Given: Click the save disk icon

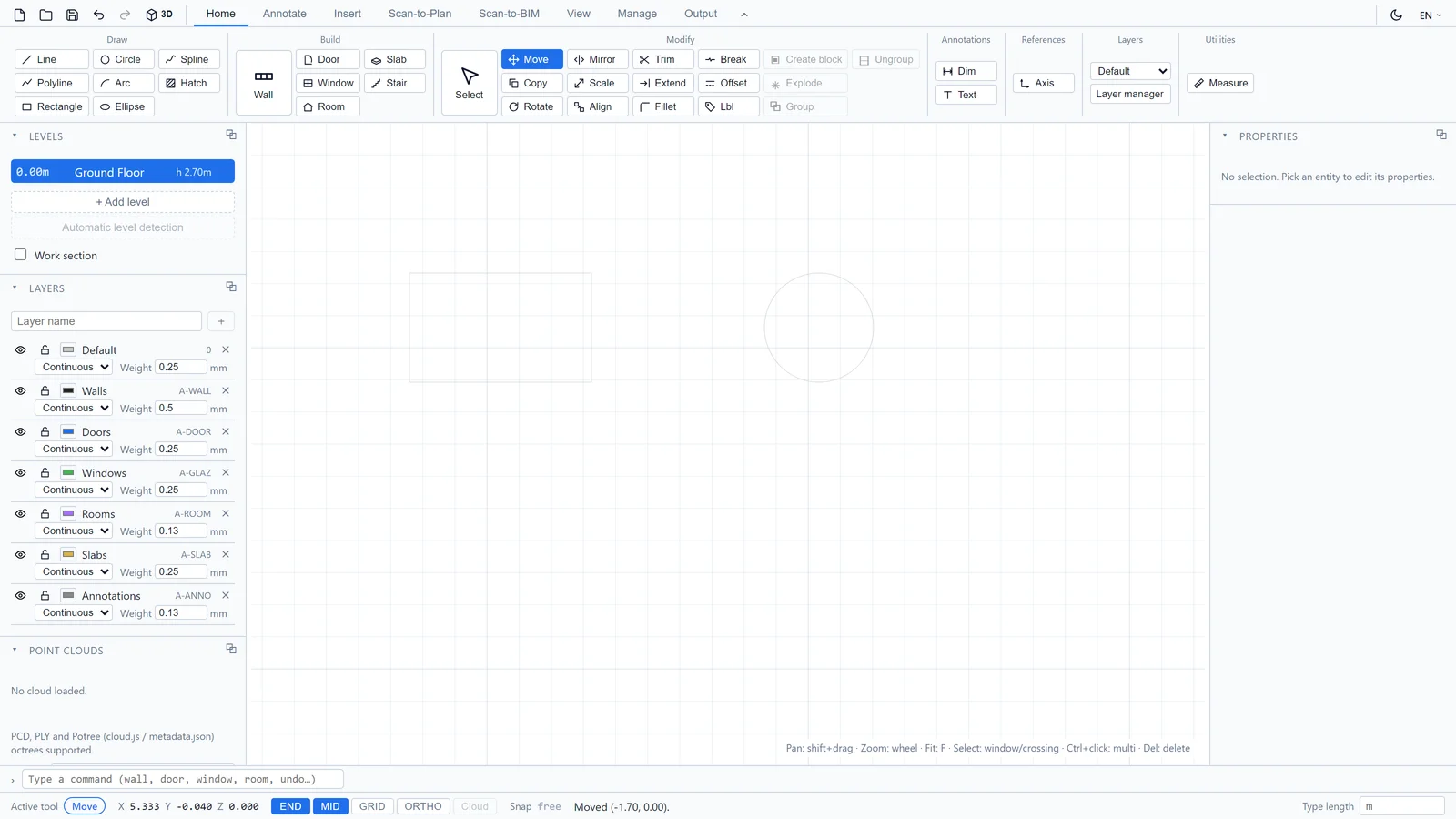Looking at the screenshot, I should click(72, 15).
